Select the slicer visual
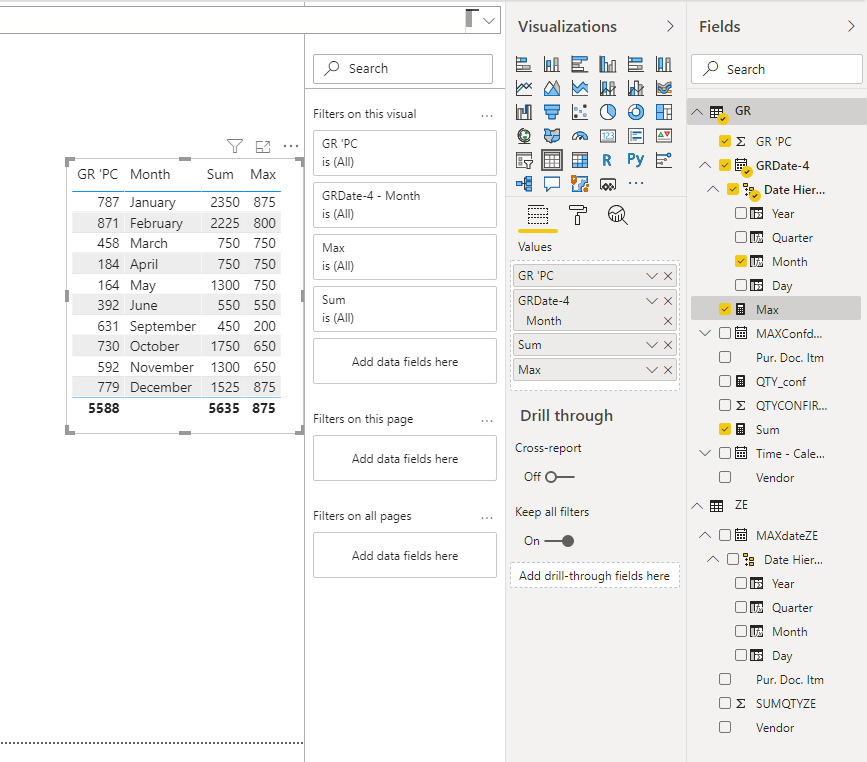The width and height of the screenshot is (867, 762). pyautogui.click(x=524, y=160)
